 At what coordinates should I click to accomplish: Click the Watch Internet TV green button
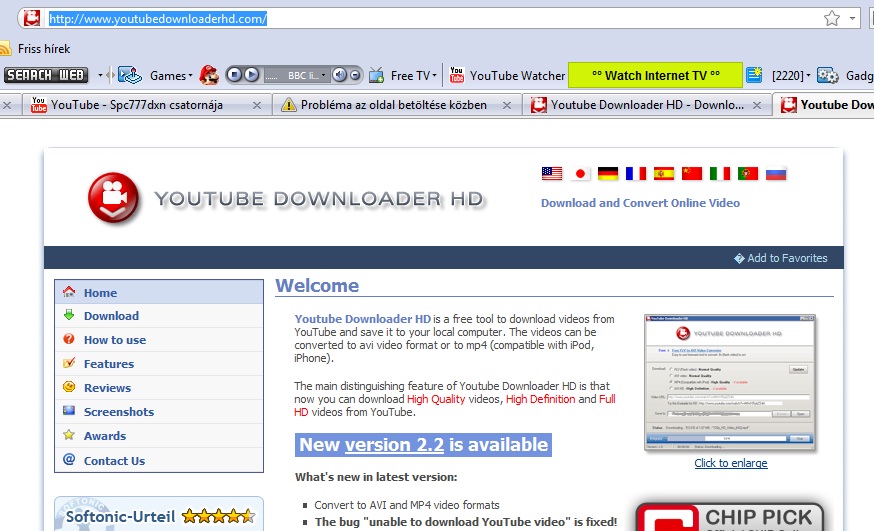pos(656,75)
